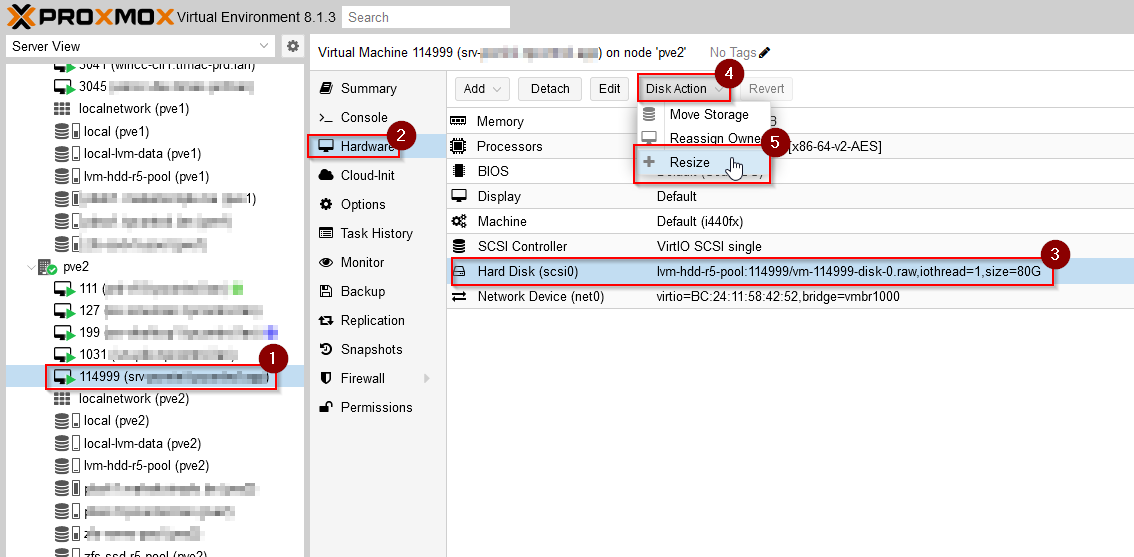Open the Task History tab
Viewport: 1134px width, 557px height.
point(376,233)
